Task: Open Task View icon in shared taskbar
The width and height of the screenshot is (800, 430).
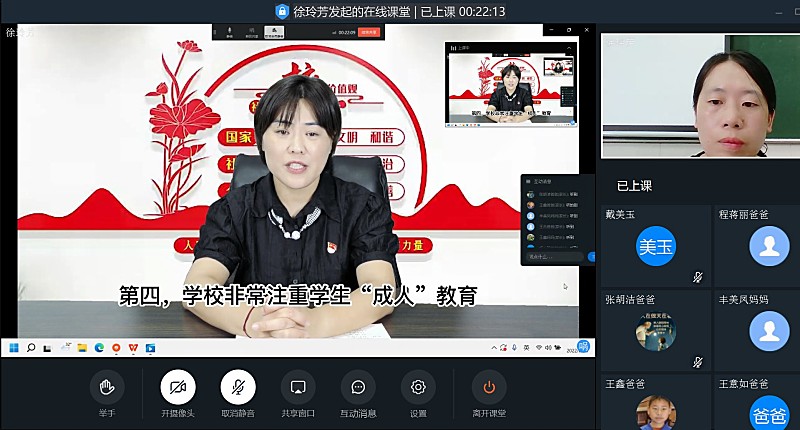Action: [x=47, y=348]
